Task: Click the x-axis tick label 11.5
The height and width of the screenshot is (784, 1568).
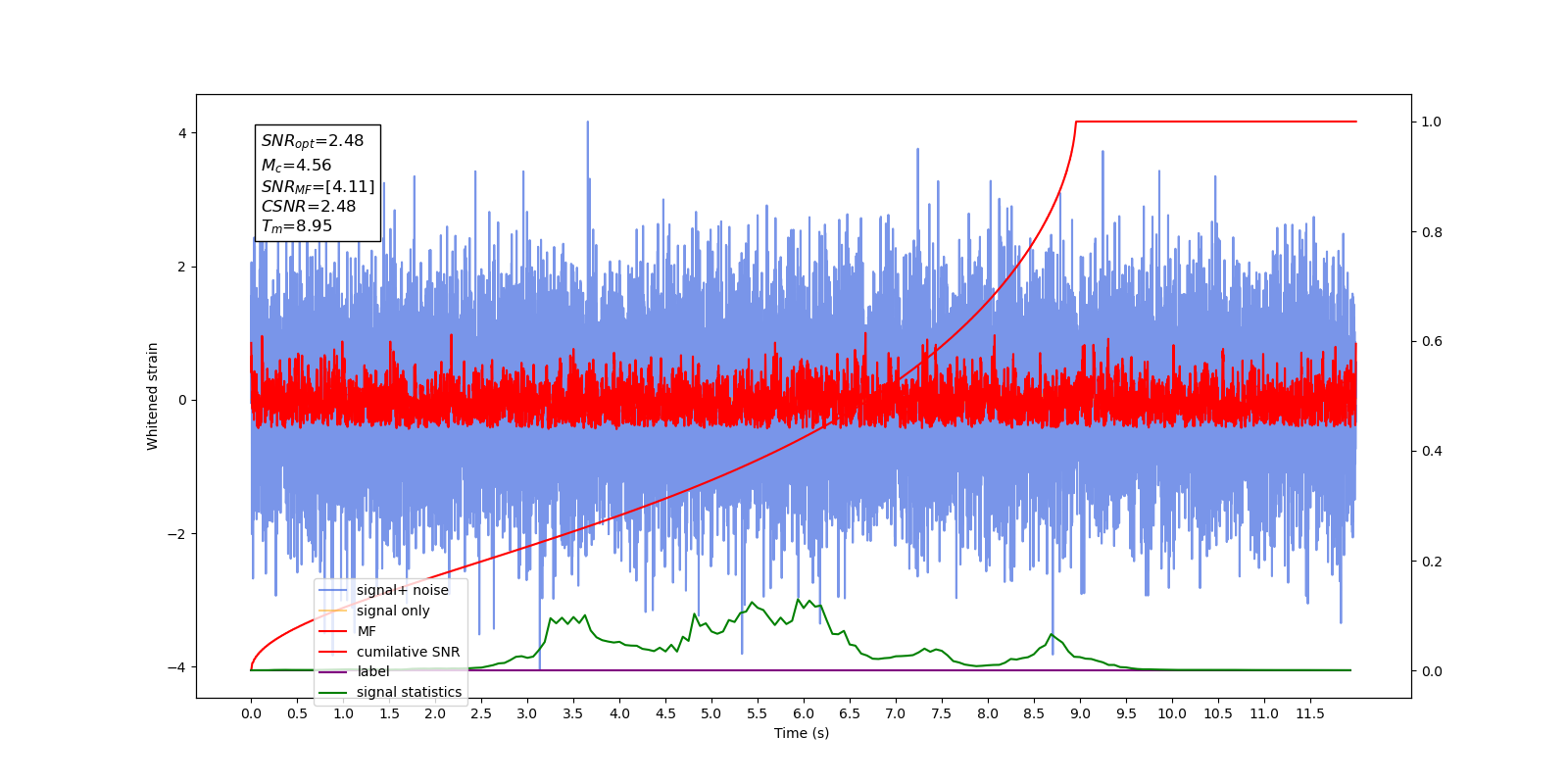Action: (x=1310, y=713)
